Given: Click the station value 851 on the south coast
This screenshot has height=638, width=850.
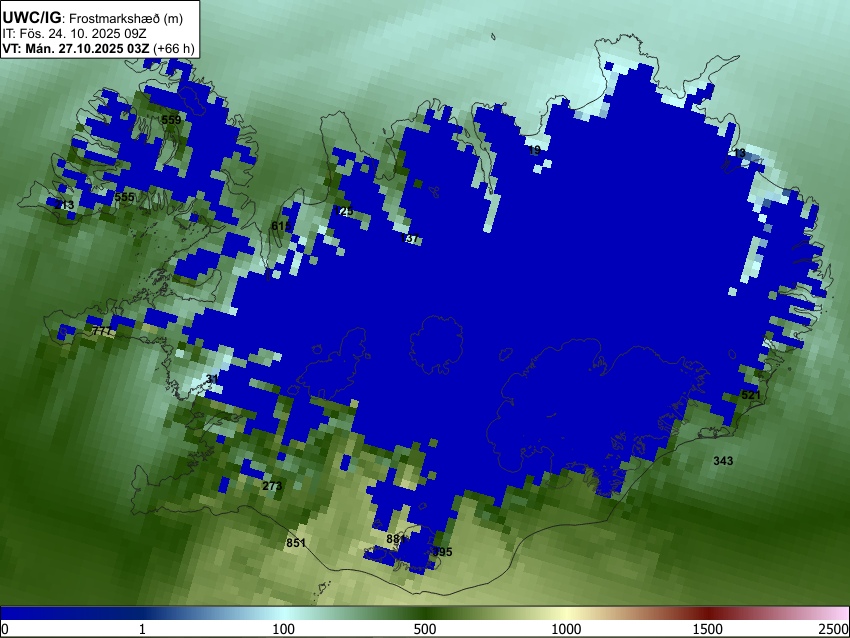Looking at the screenshot, I should pos(296,543).
